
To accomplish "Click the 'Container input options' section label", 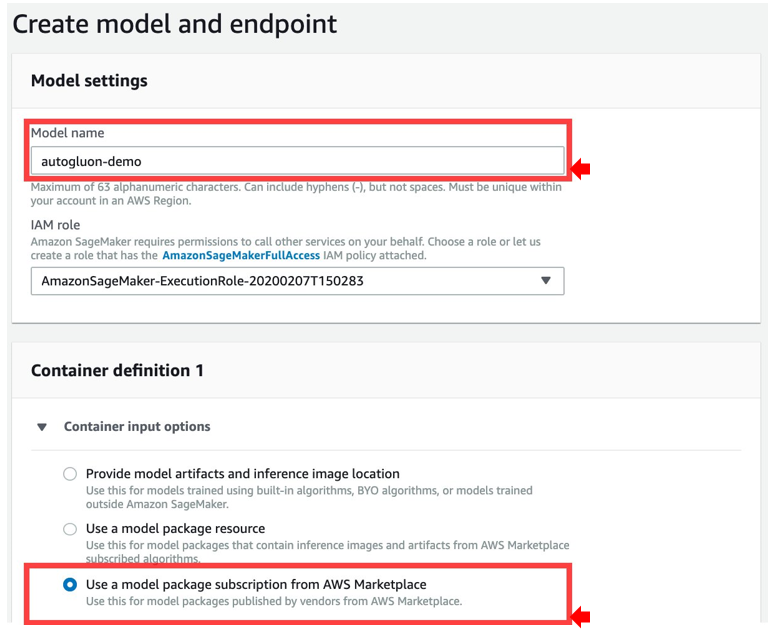I will 137,426.
